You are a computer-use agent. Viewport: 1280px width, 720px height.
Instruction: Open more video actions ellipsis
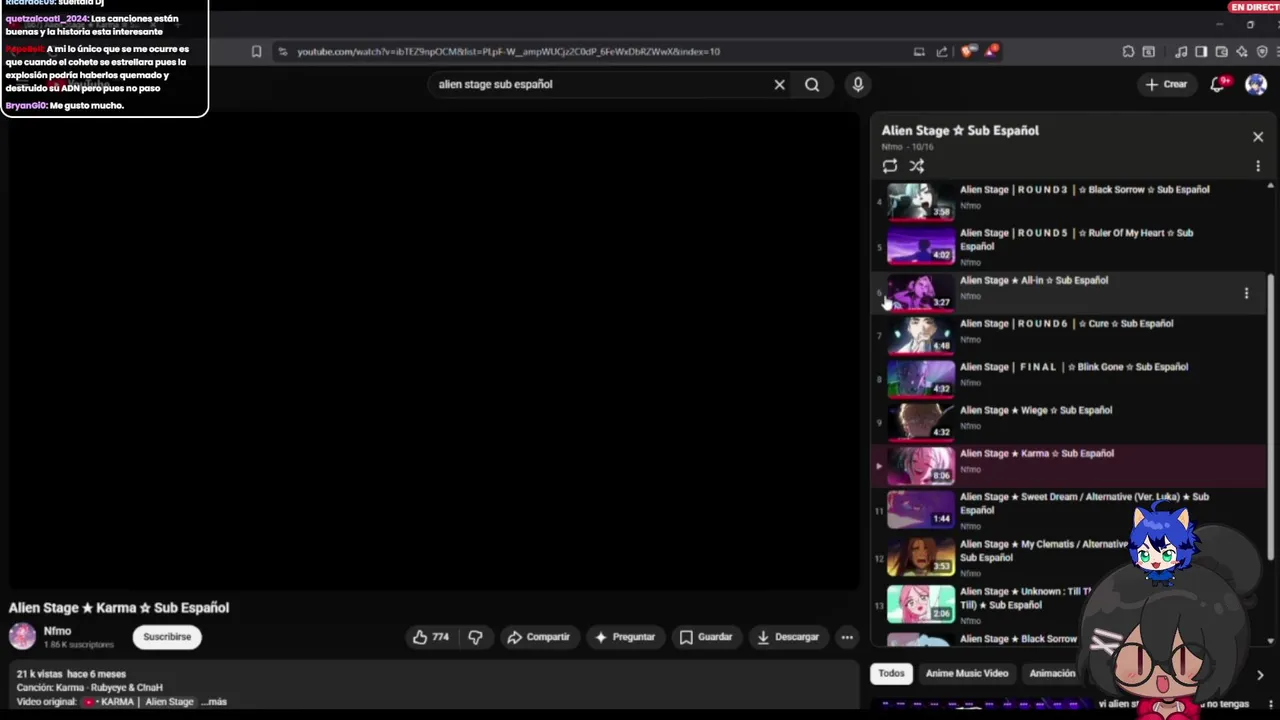(847, 637)
